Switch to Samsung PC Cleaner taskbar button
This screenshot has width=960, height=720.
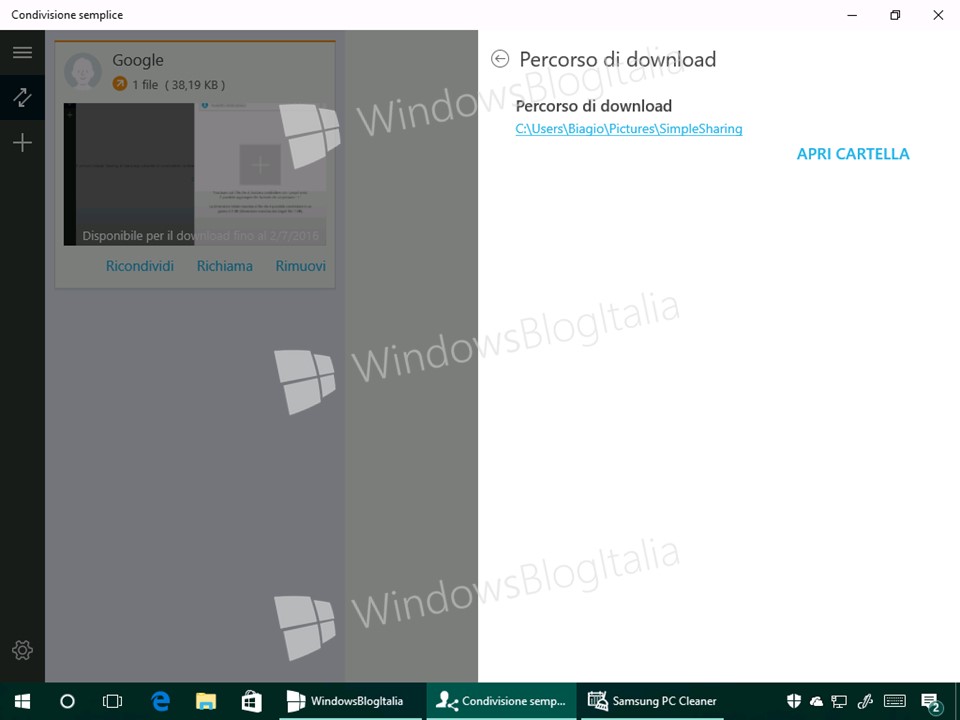652,701
